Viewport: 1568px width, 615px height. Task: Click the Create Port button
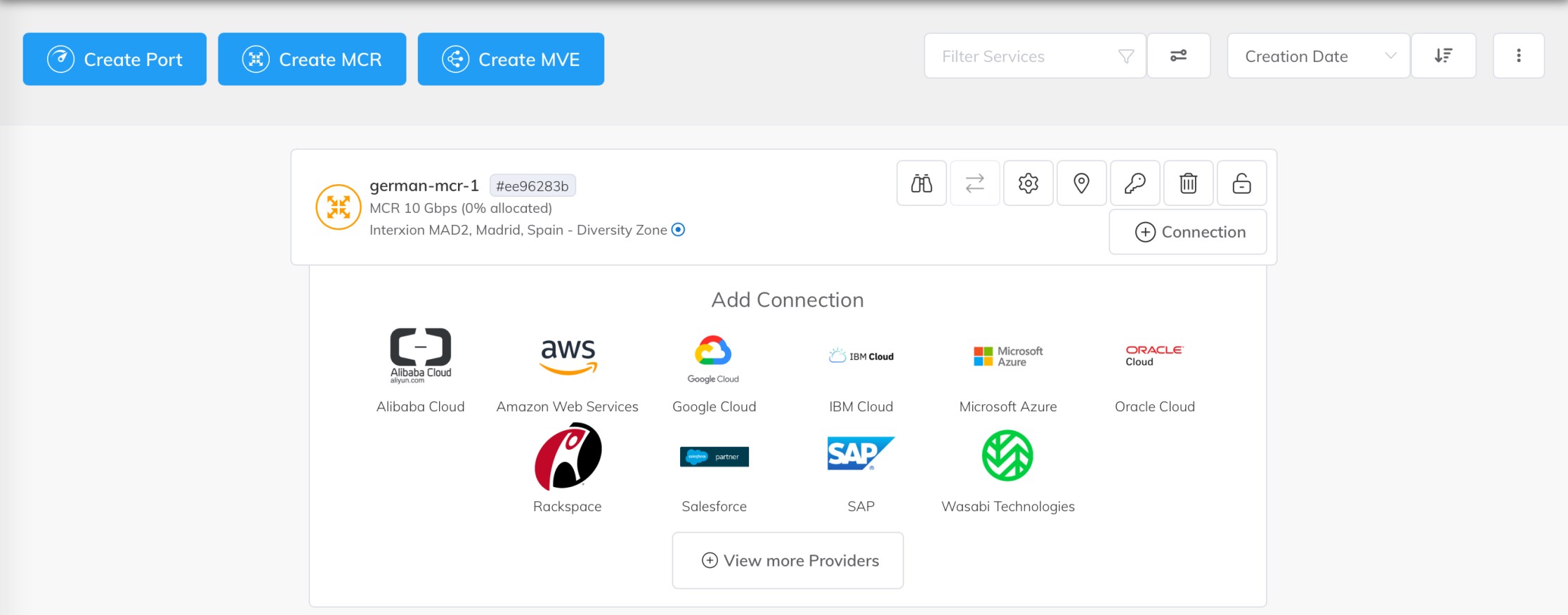pyautogui.click(x=115, y=59)
